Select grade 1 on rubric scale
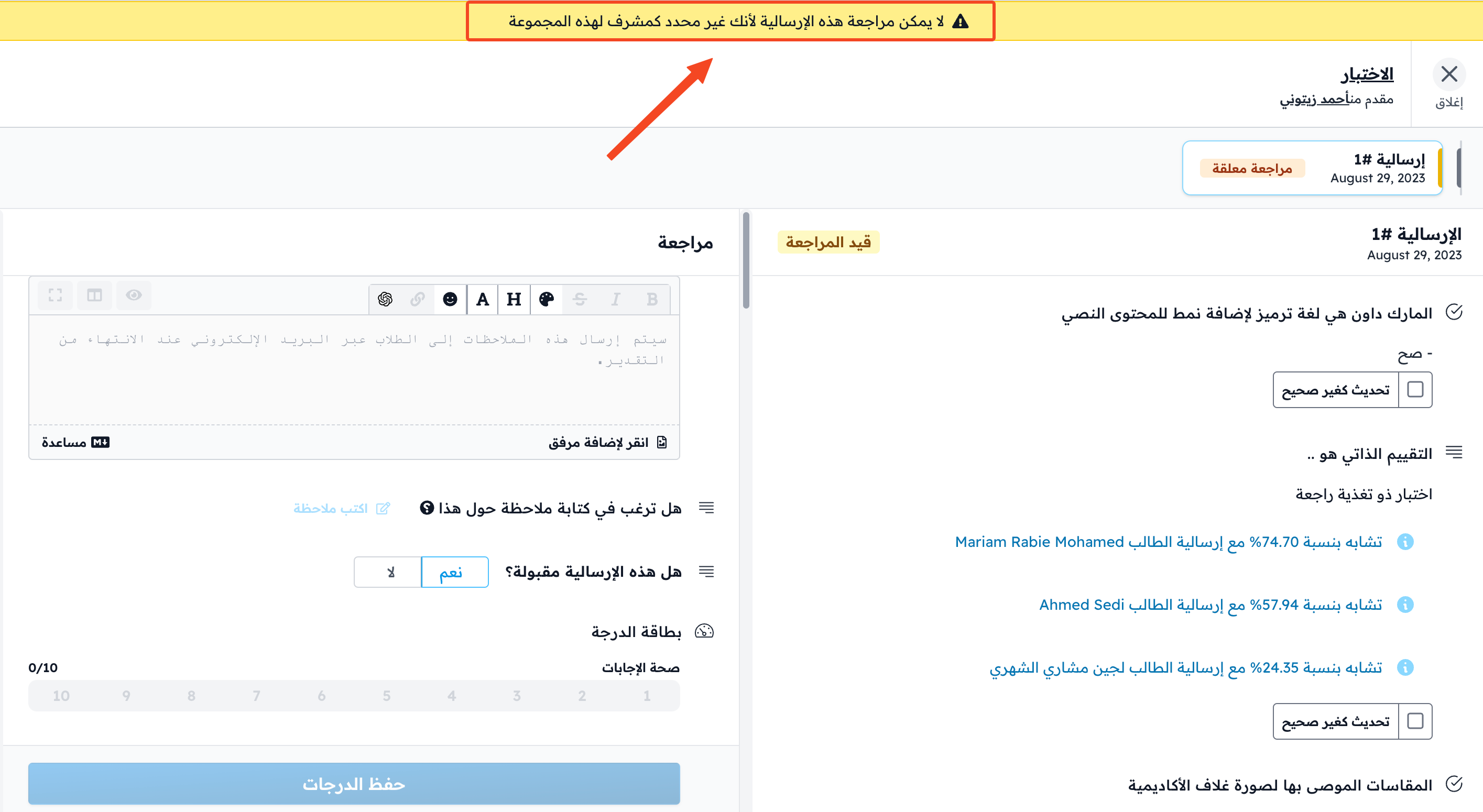 pyautogui.click(x=647, y=696)
